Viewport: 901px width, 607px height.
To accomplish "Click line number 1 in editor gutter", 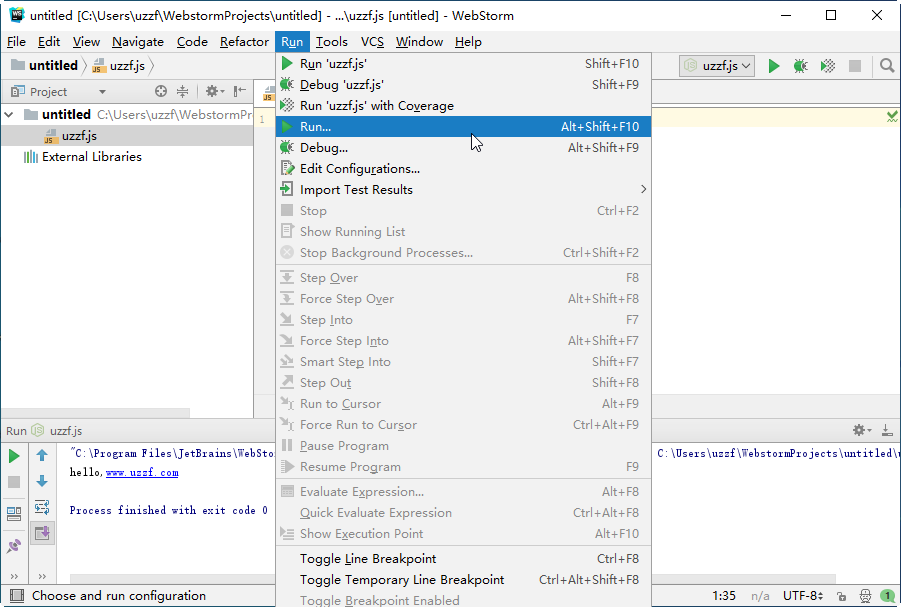I will point(262,120).
